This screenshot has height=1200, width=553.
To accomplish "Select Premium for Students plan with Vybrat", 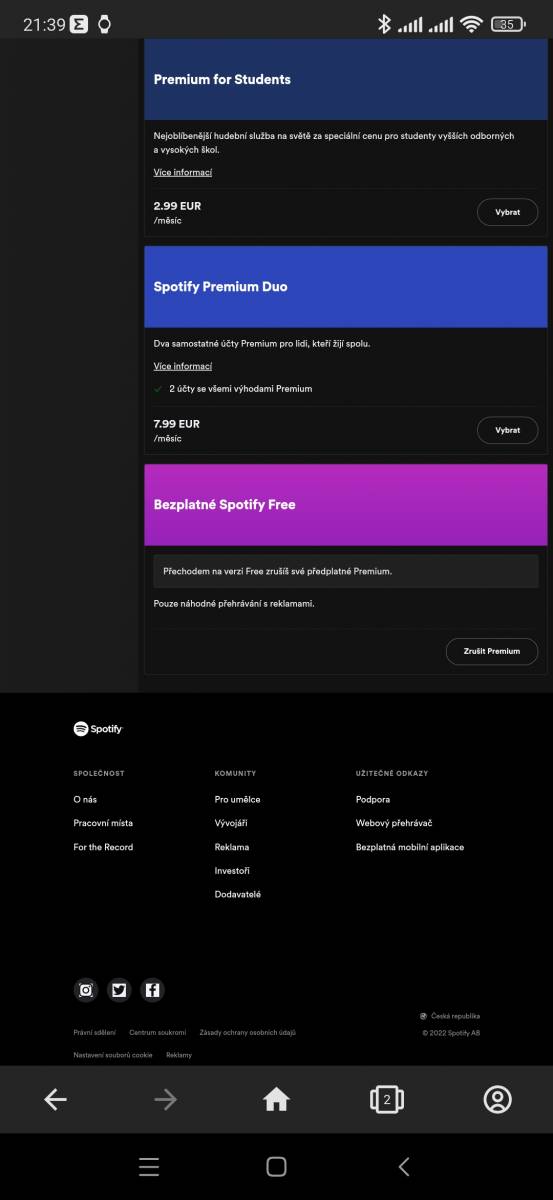I will [508, 212].
